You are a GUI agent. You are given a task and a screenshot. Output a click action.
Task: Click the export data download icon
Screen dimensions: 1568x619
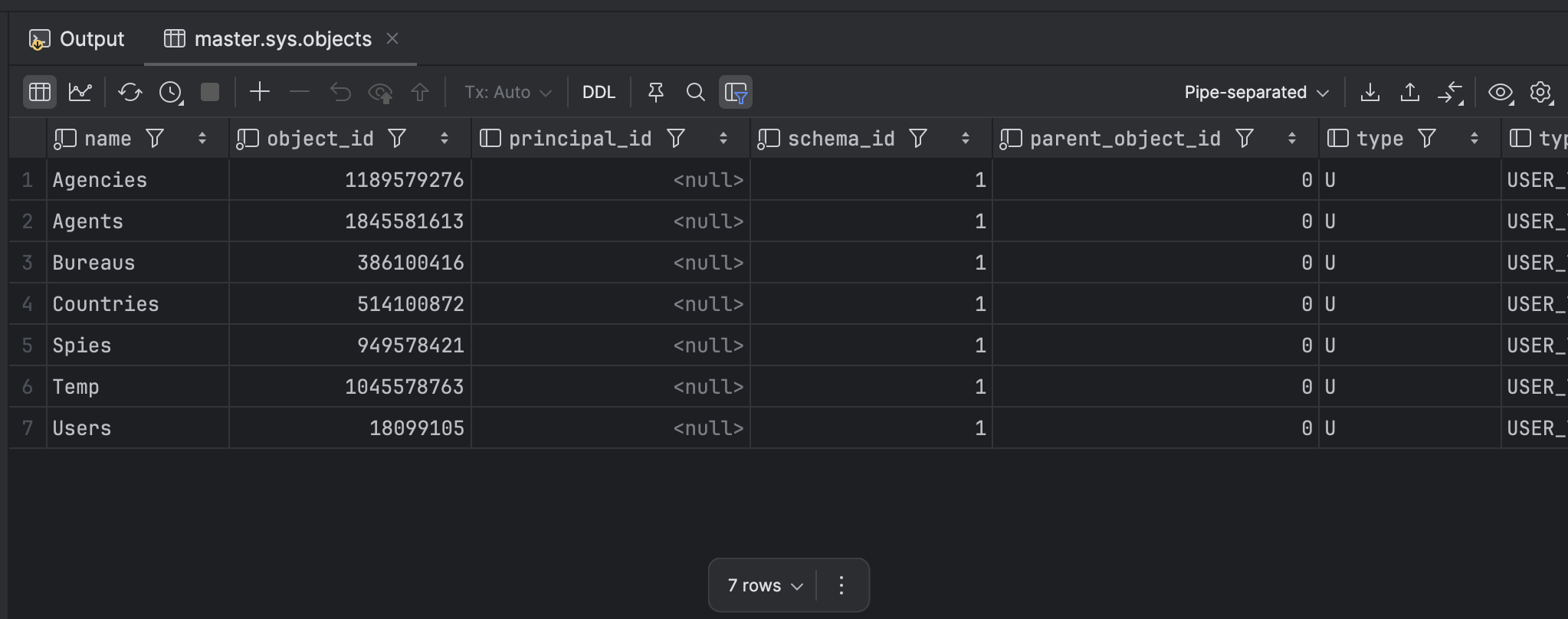point(1370,93)
